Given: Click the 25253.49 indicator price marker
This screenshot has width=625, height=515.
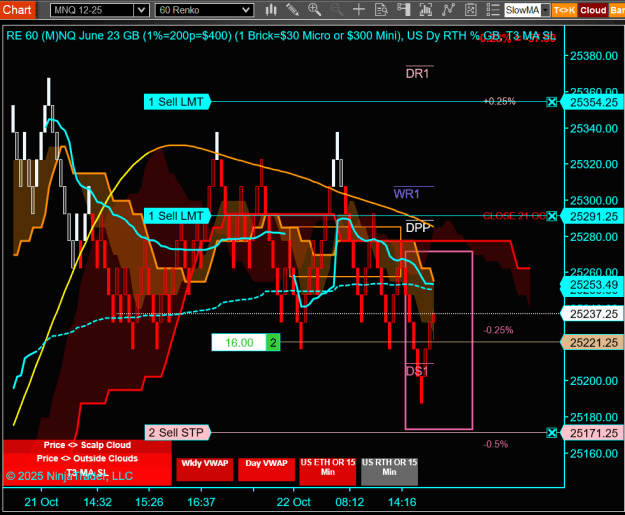Looking at the screenshot, I should coord(593,285).
